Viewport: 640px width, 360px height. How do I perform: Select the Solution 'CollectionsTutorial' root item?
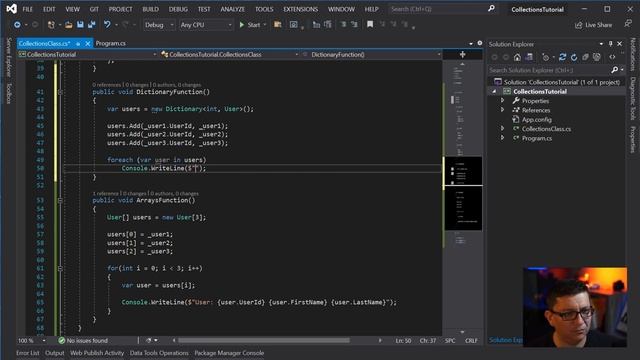point(557,82)
